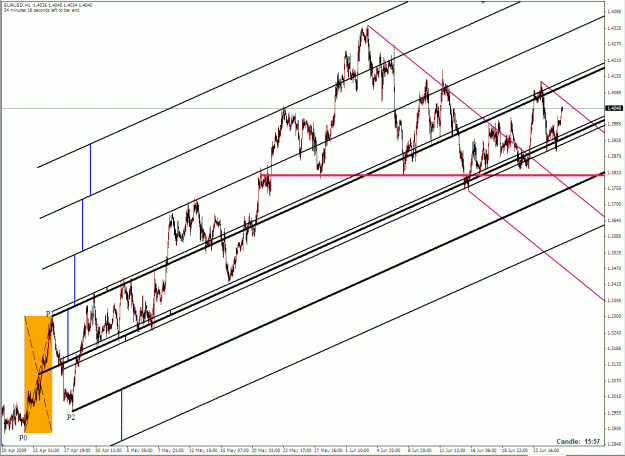625x456 pixels.
Task: Click the 1.3700 price level on the axis
Action: 612,204
